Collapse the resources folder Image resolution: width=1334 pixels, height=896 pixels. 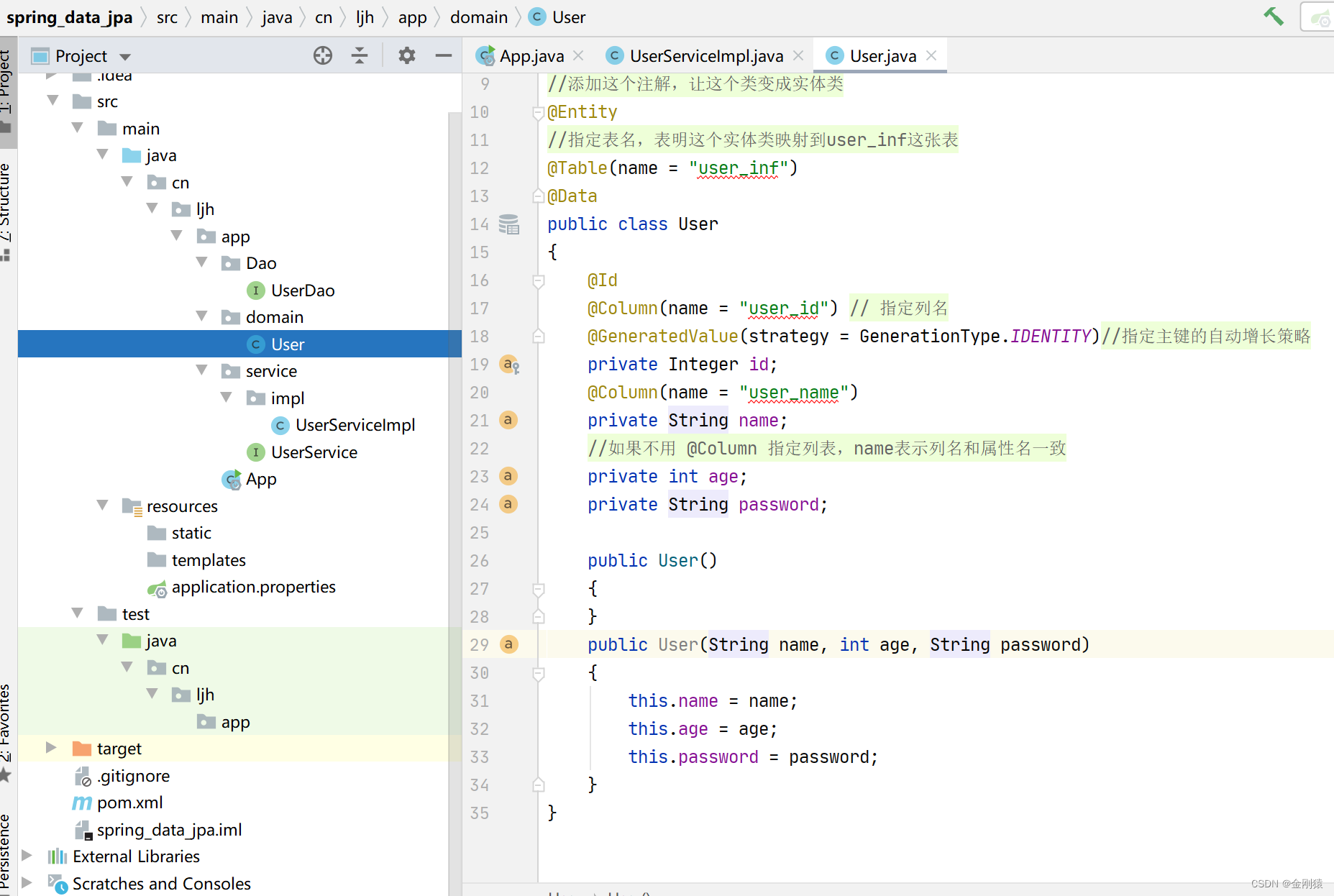pos(103,506)
